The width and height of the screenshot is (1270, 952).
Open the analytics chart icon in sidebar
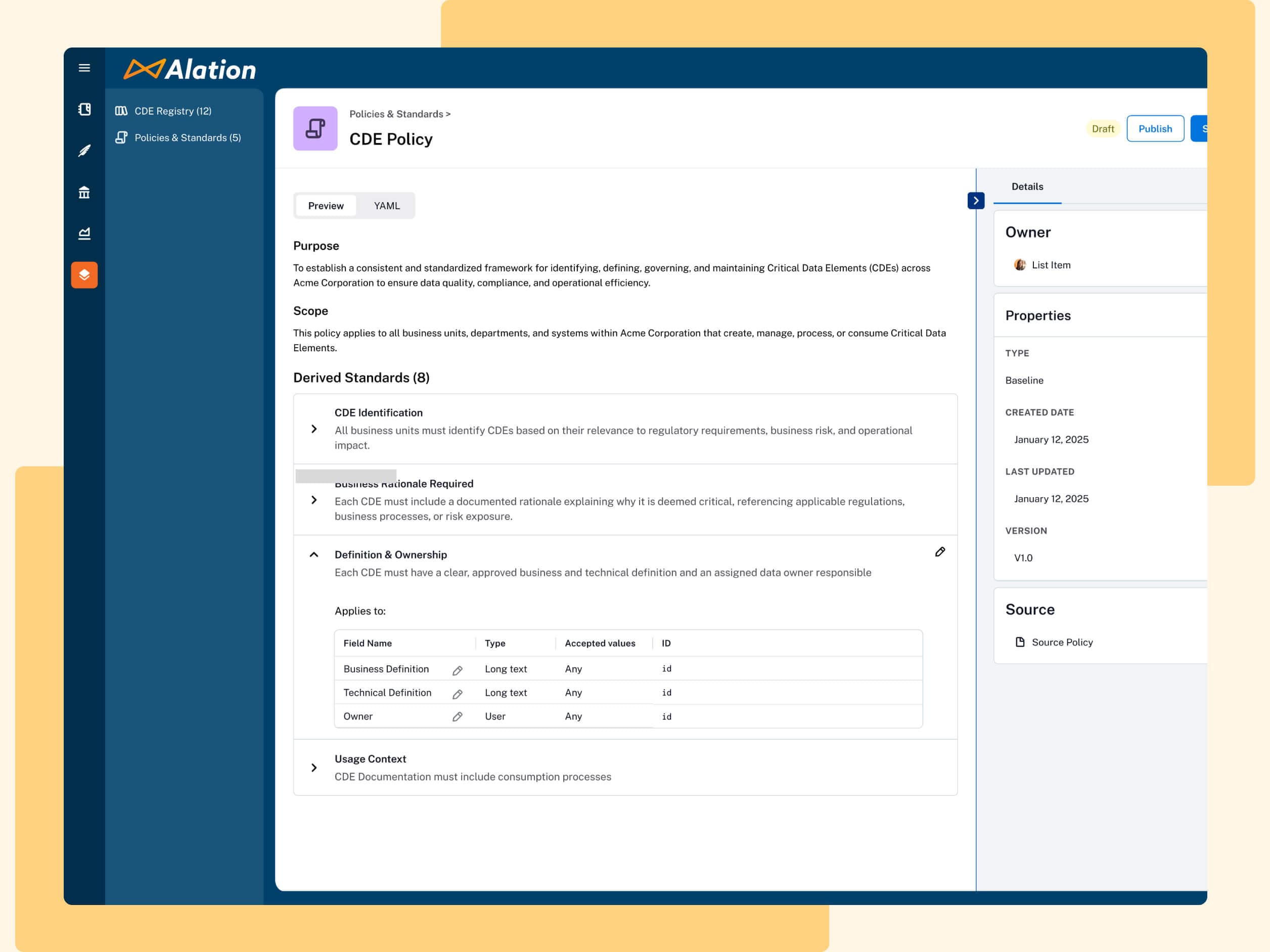(x=84, y=233)
